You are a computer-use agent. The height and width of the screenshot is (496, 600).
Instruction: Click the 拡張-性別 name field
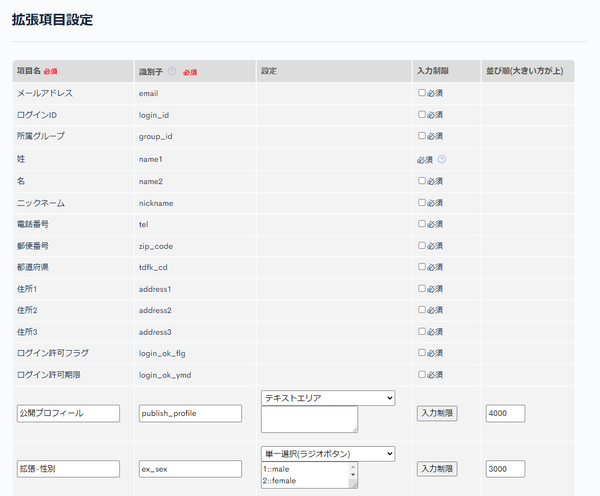pos(68,469)
